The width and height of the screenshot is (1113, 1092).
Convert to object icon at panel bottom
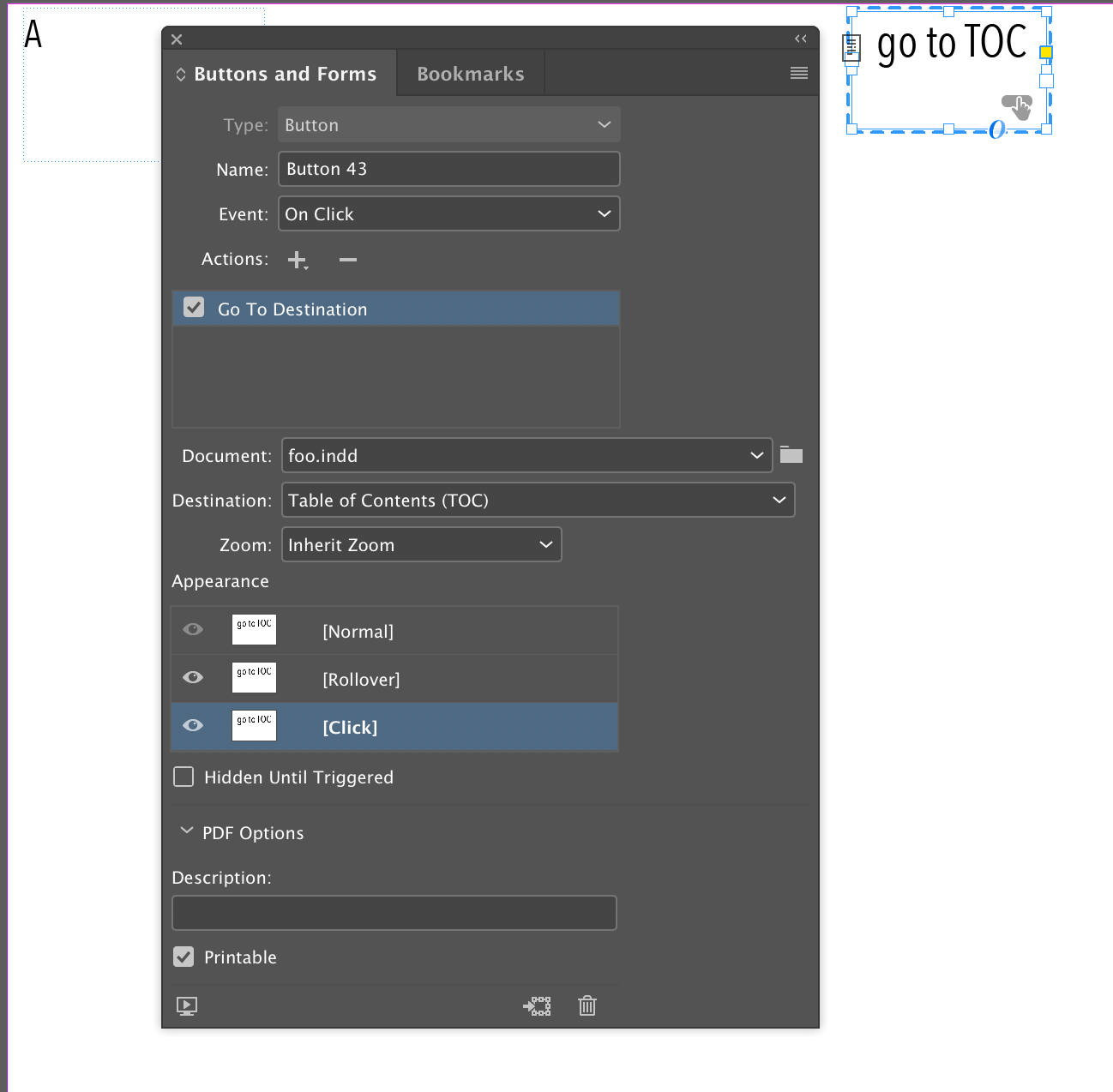(538, 1006)
